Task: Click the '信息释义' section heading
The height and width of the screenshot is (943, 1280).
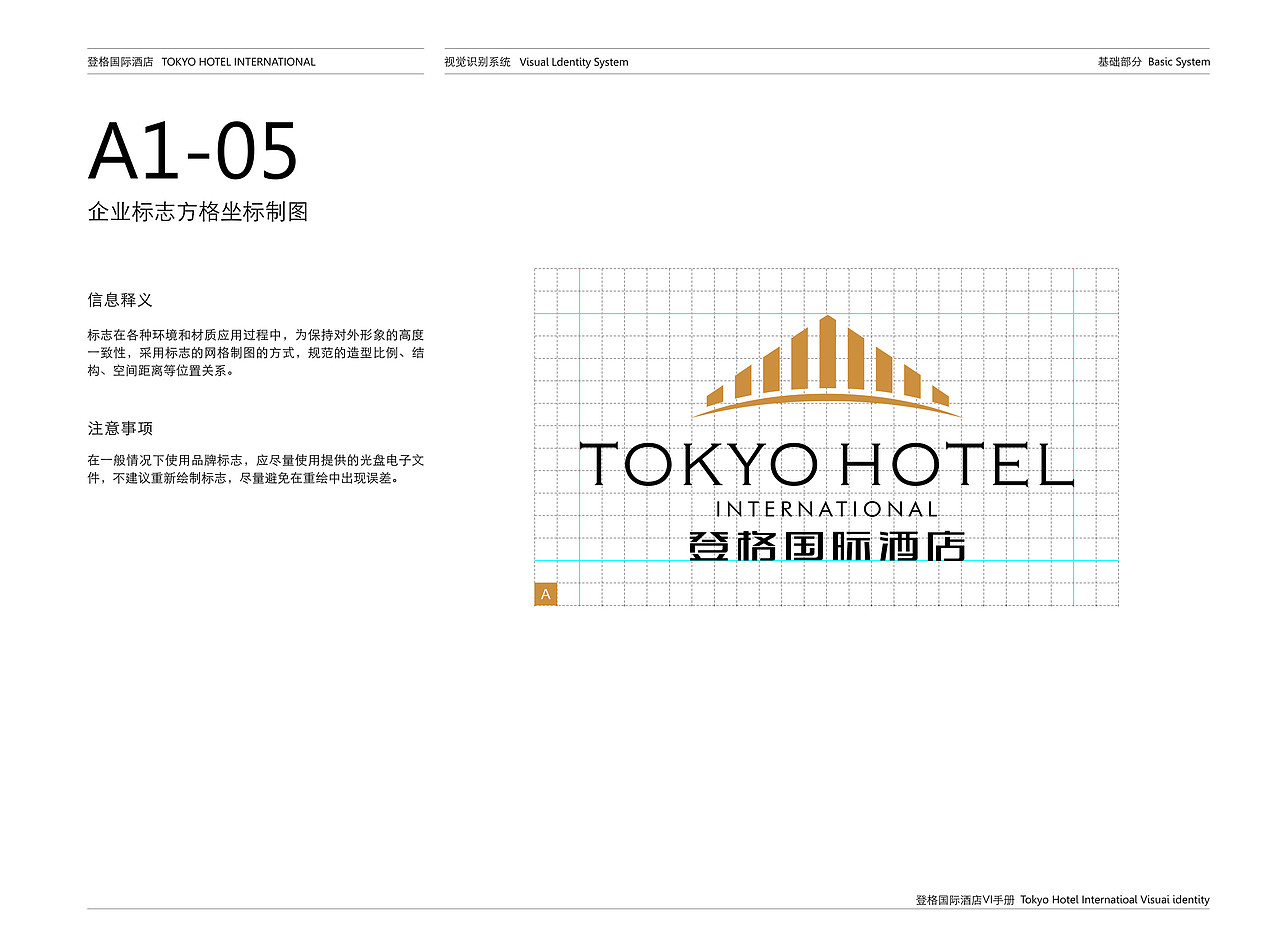Action: coord(120,300)
